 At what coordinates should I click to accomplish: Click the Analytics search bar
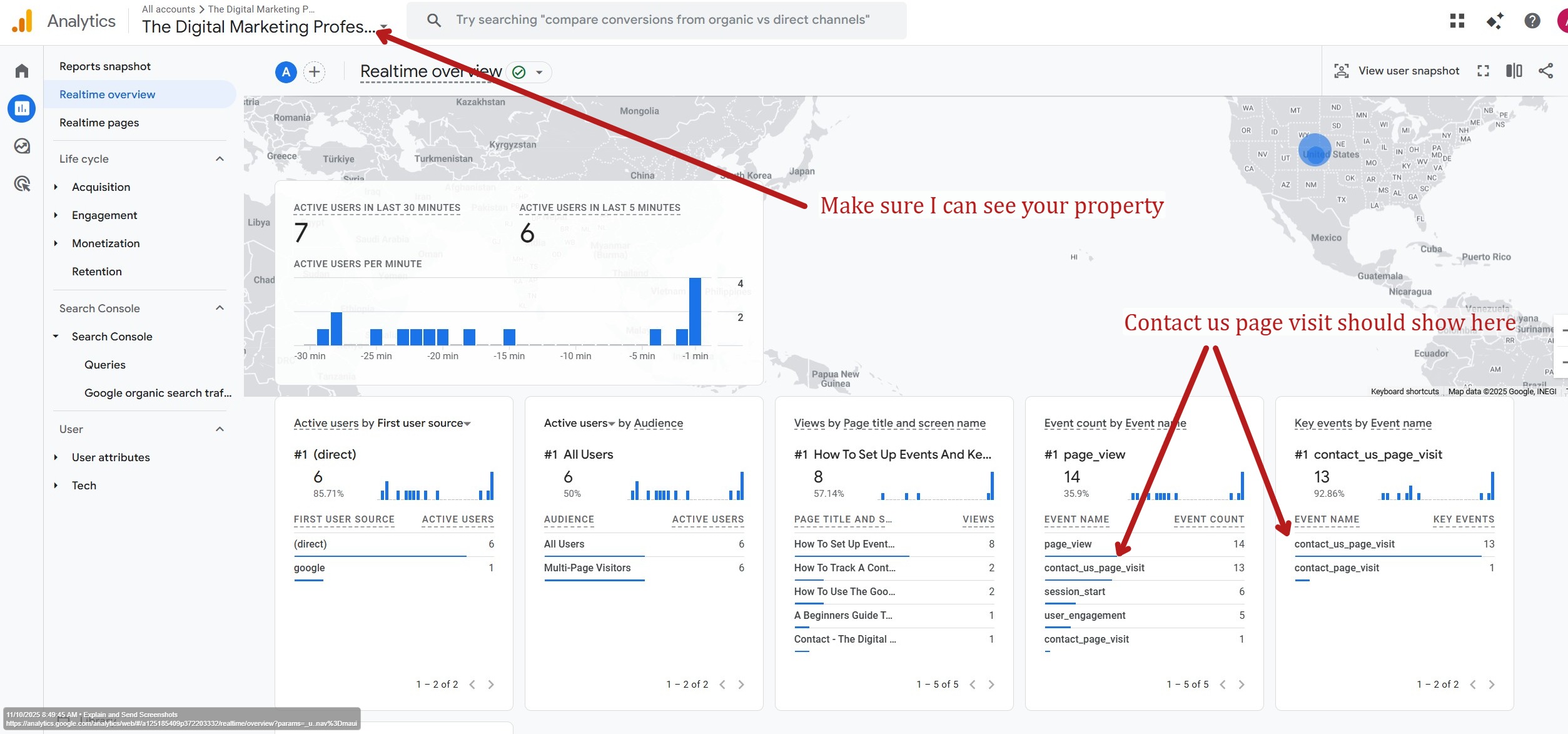coord(657,19)
